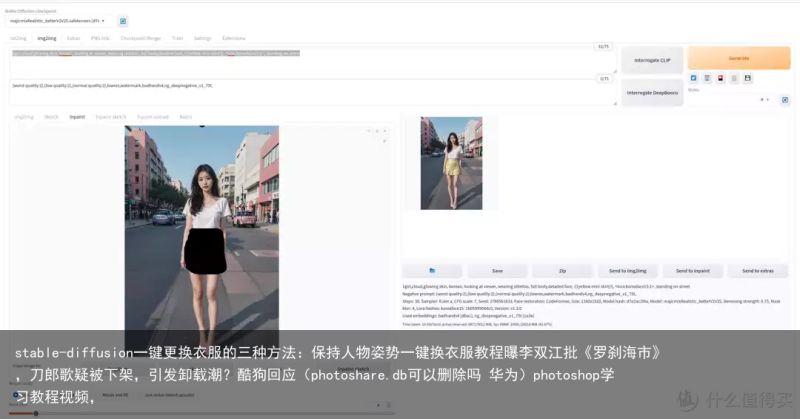Choose Just resize (latent upscale) option

(169, 395)
